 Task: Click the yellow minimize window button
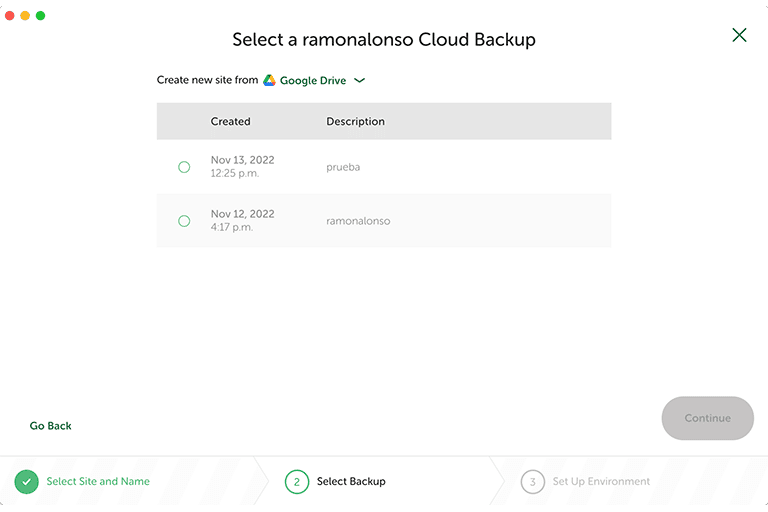tap(25, 16)
